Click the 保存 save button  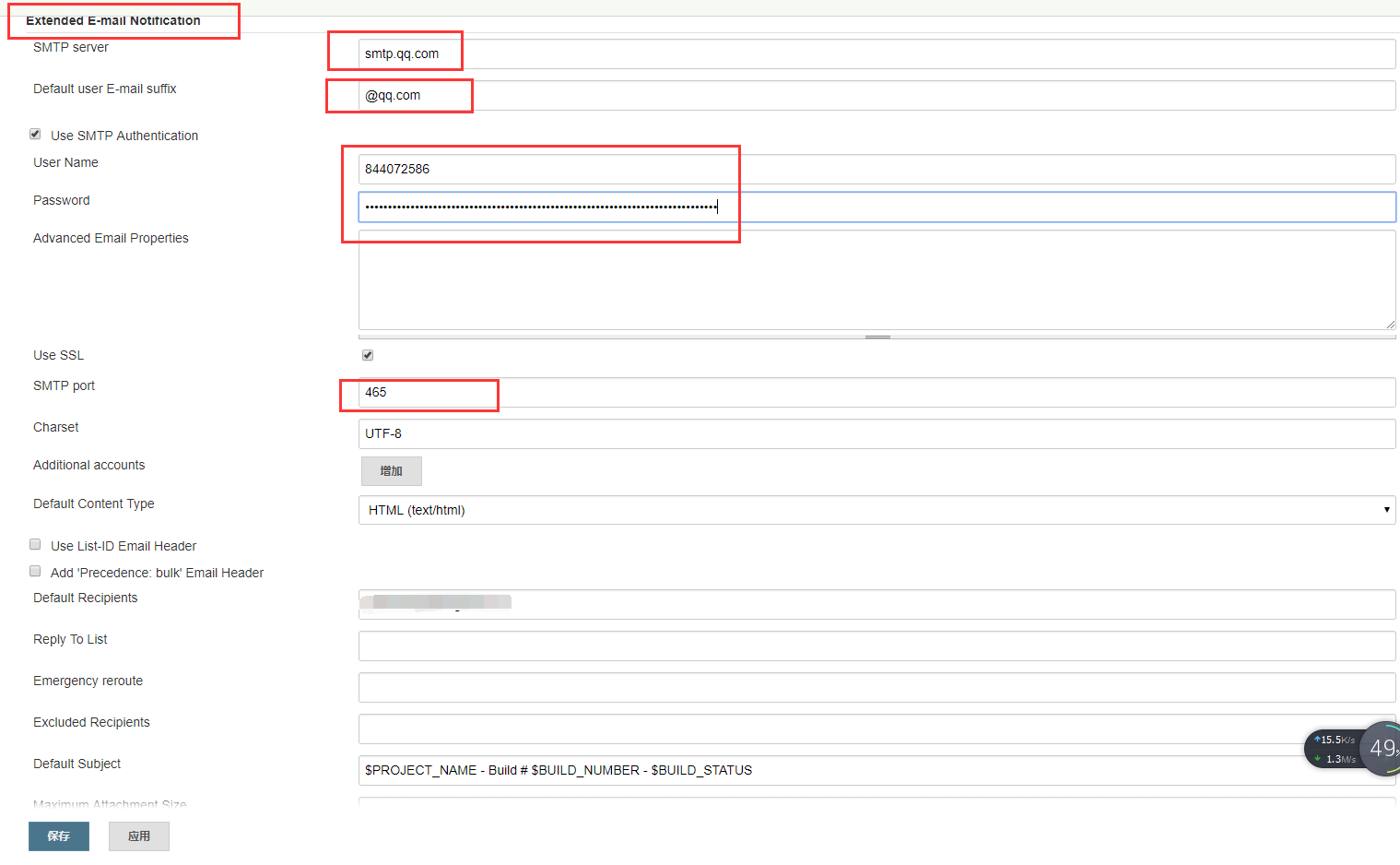pyautogui.click(x=59, y=836)
